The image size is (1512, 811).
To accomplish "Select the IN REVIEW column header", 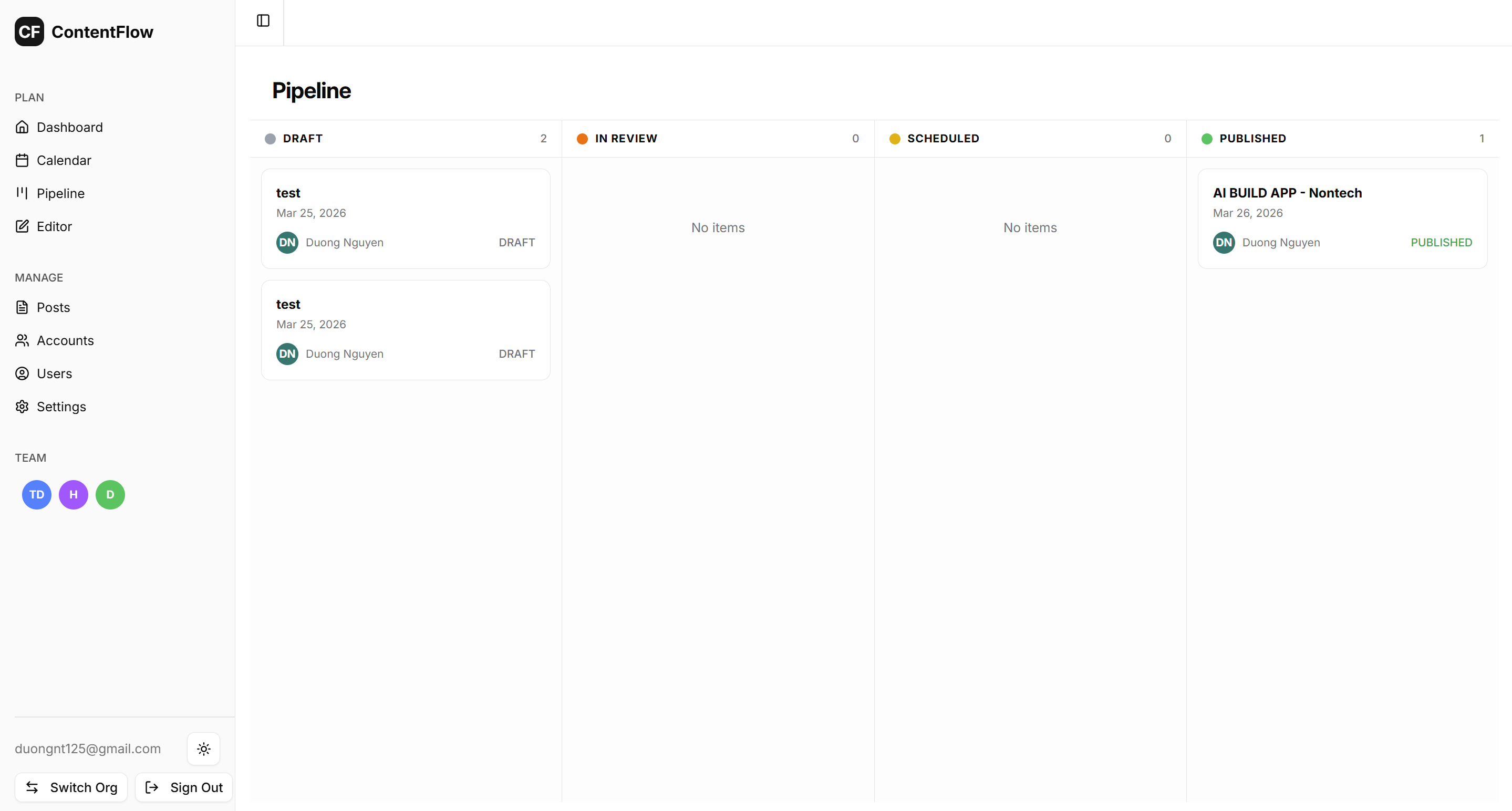I will point(626,139).
